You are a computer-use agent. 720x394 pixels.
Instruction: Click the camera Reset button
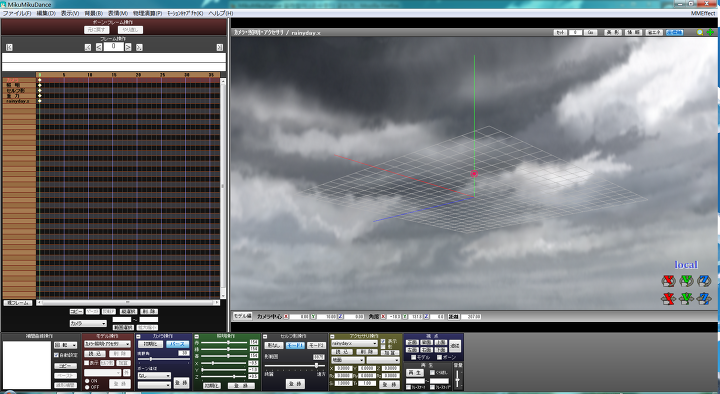(150, 344)
